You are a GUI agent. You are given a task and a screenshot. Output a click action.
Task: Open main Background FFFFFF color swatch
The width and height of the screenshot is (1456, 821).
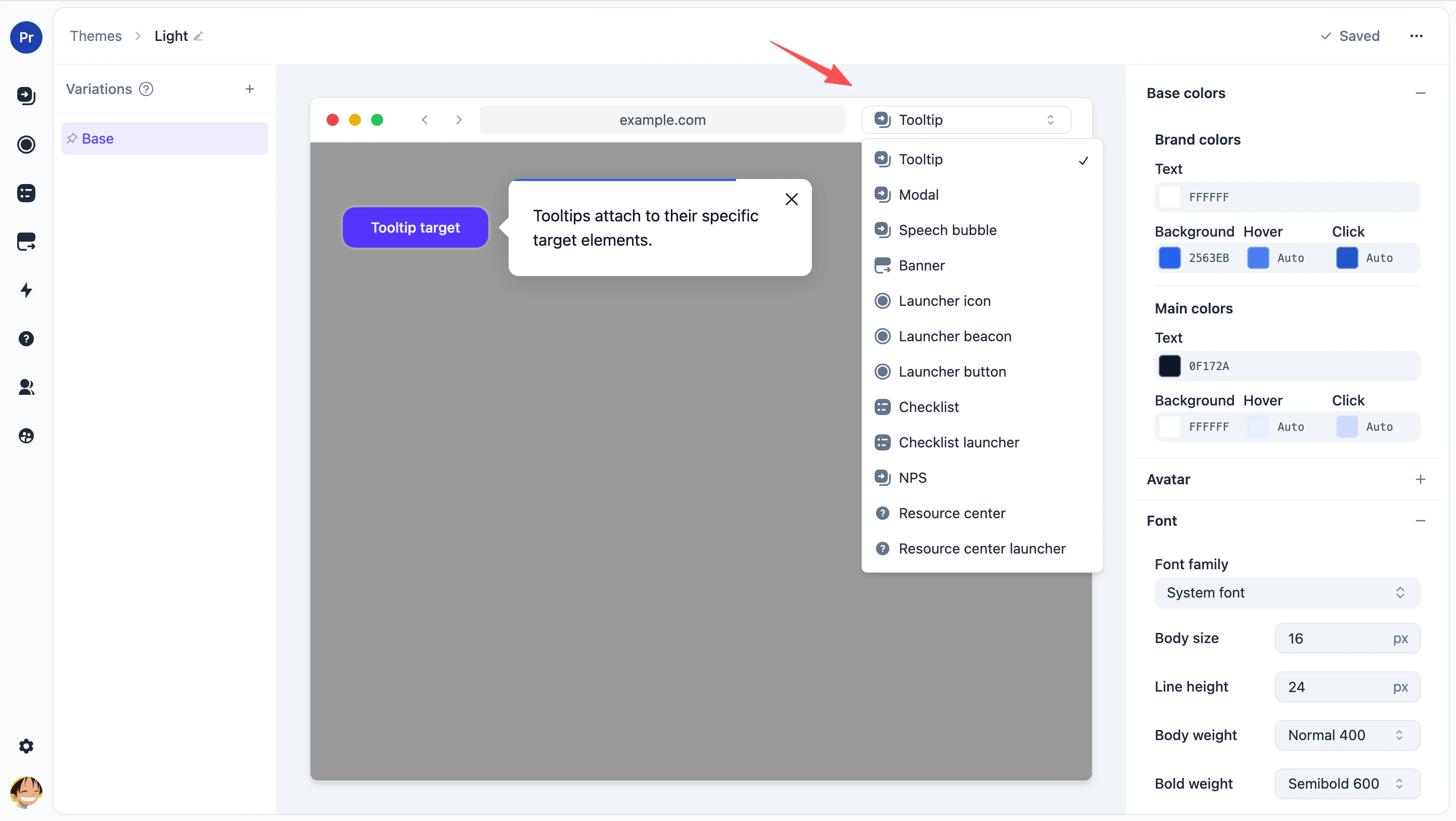click(x=1169, y=427)
